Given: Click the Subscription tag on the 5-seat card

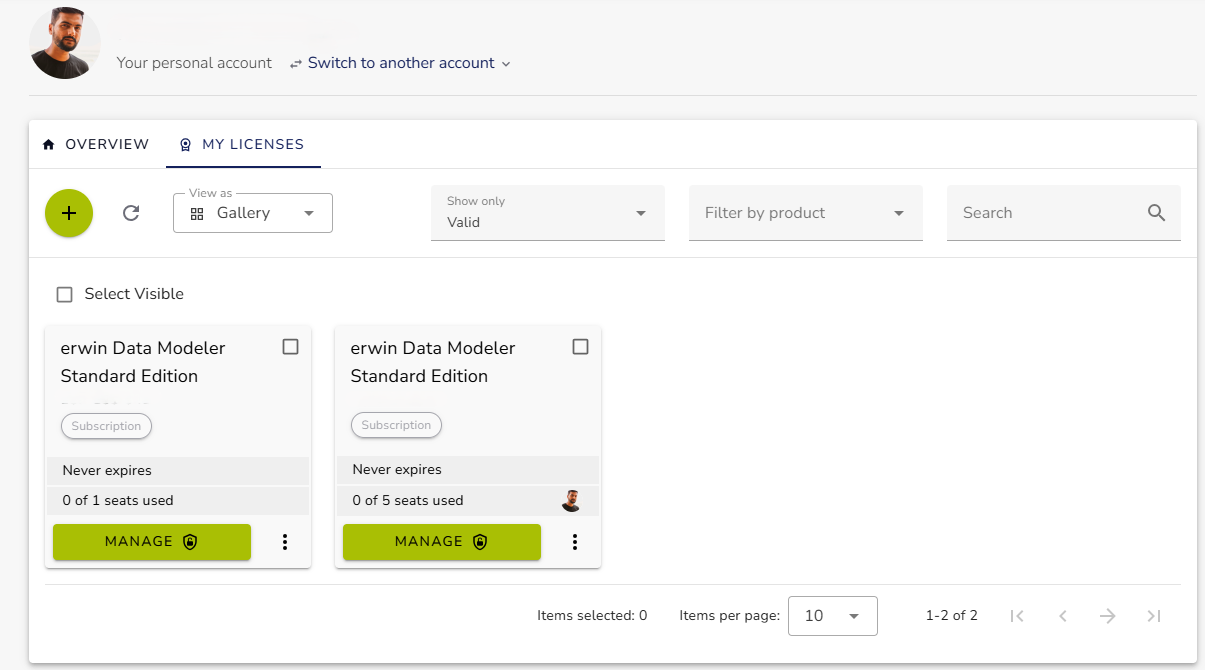Looking at the screenshot, I should pyautogui.click(x=396, y=425).
